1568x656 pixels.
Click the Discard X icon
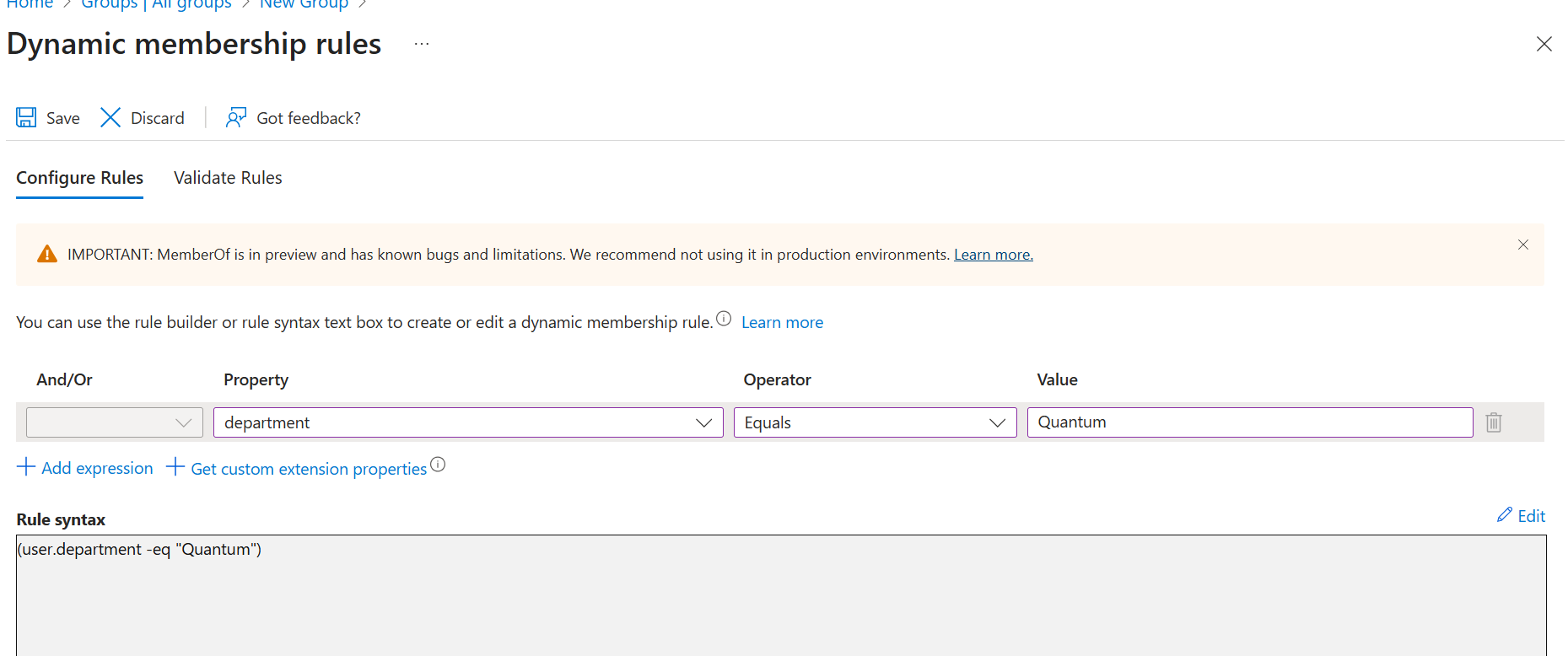[x=110, y=117]
